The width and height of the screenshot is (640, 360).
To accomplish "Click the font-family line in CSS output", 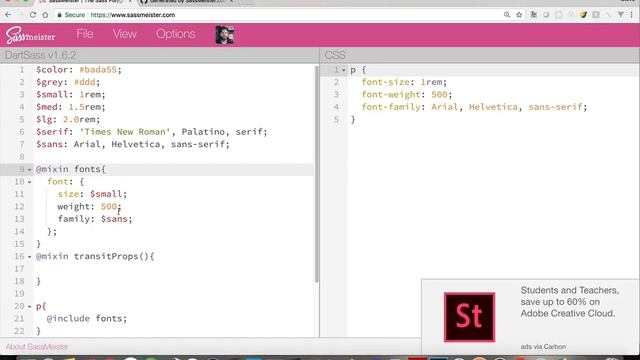I will (474, 107).
